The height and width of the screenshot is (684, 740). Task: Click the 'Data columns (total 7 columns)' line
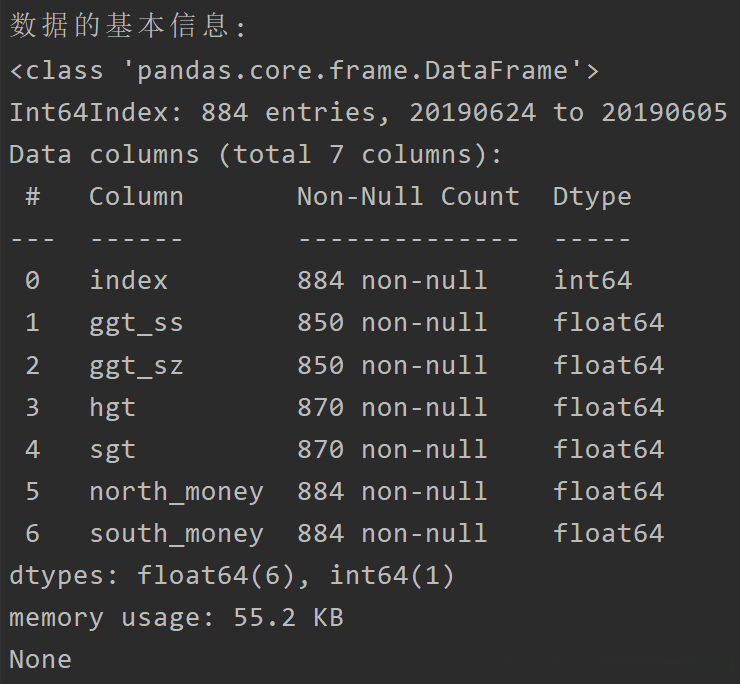pos(255,155)
